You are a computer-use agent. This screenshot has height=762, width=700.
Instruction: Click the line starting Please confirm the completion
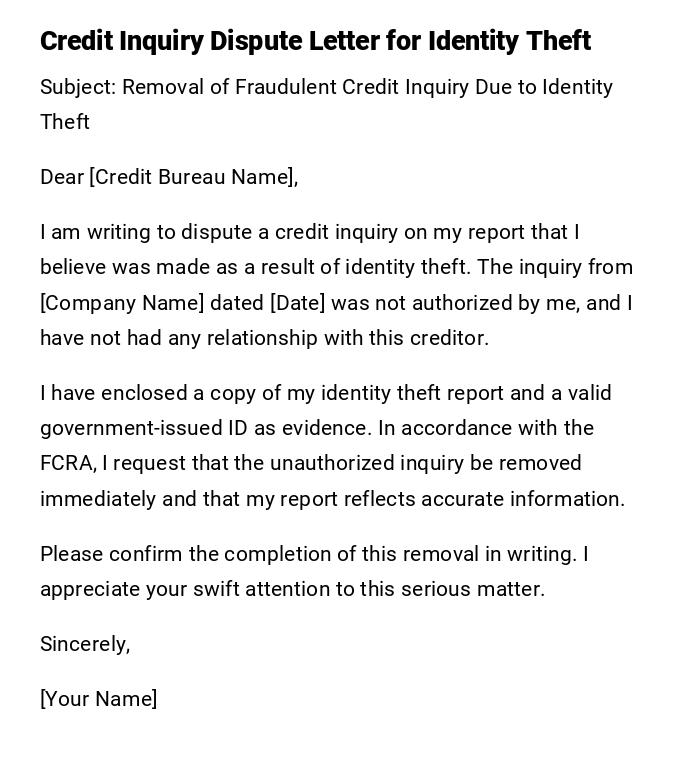[x=314, y=554]
